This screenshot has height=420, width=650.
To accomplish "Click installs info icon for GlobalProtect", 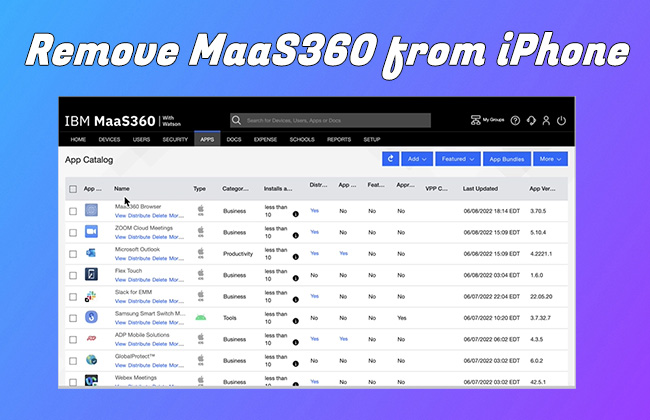I will point(296,364).
